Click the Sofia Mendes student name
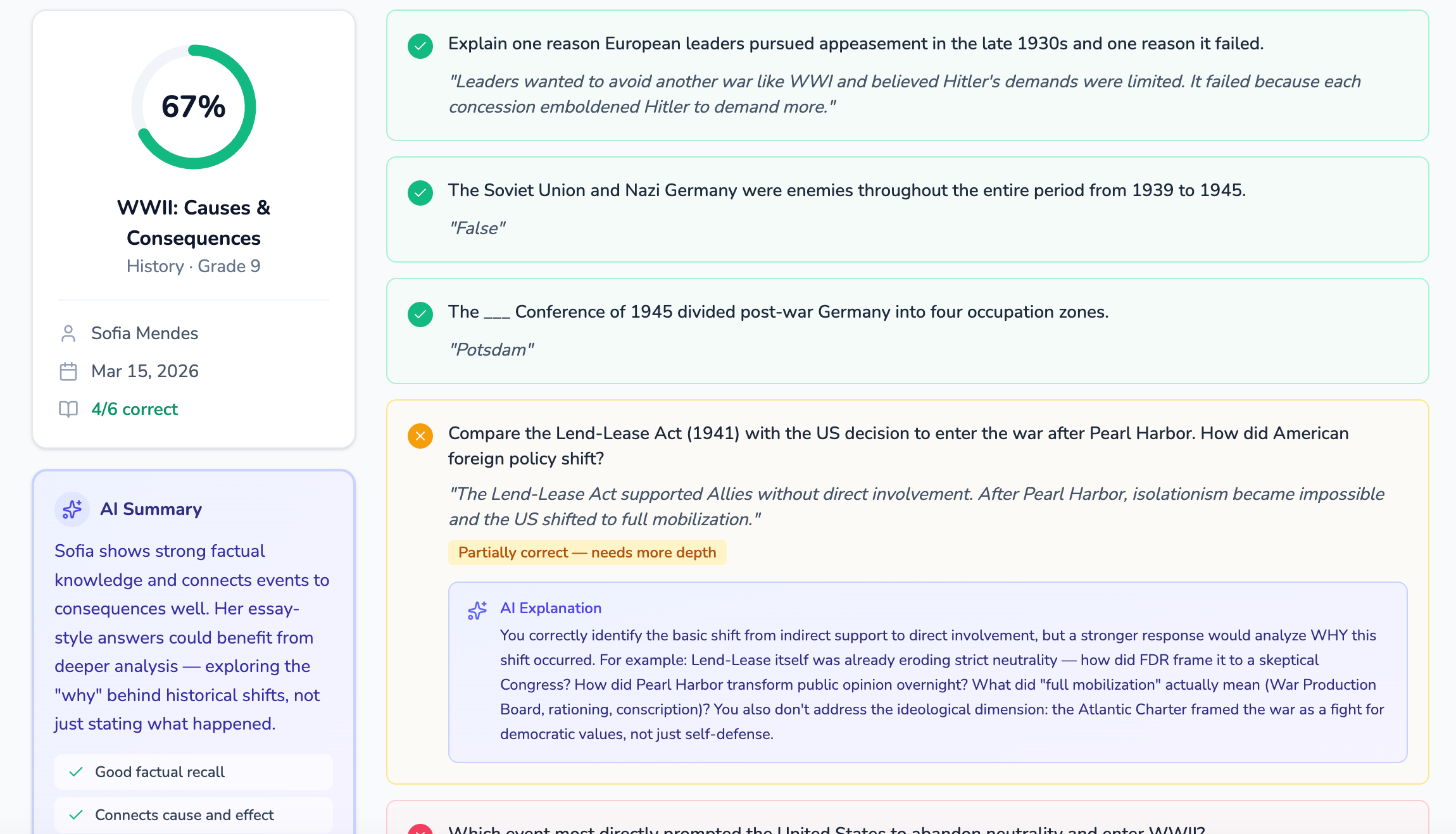1456x834 pixels. tap(144, 333)
